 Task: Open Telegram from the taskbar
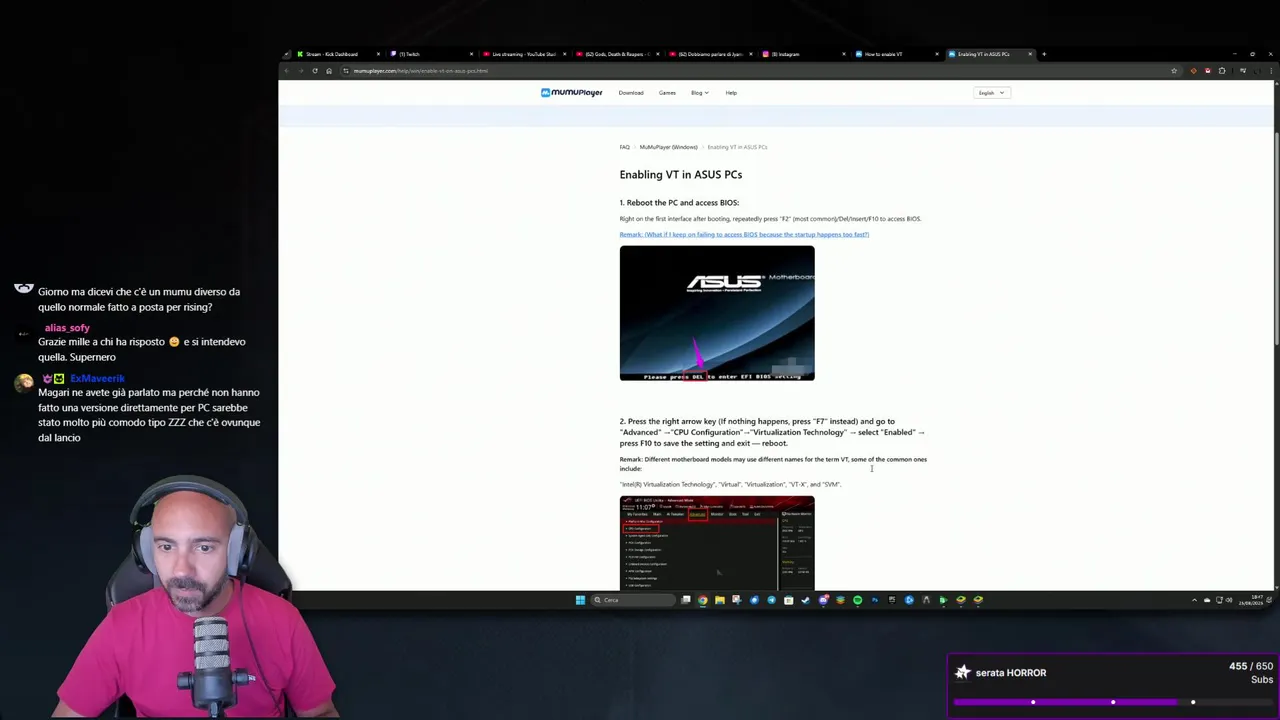click(771, 600)
